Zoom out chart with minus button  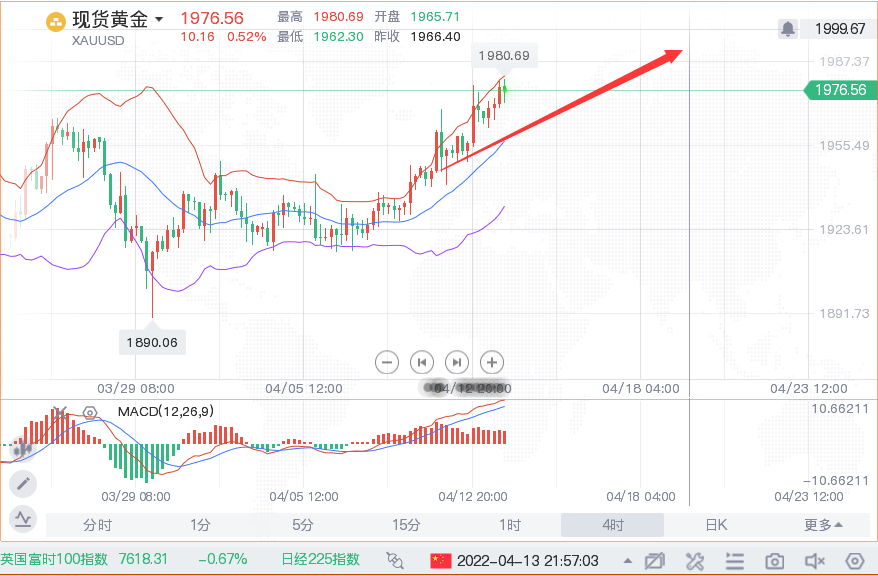coord(387,362)
